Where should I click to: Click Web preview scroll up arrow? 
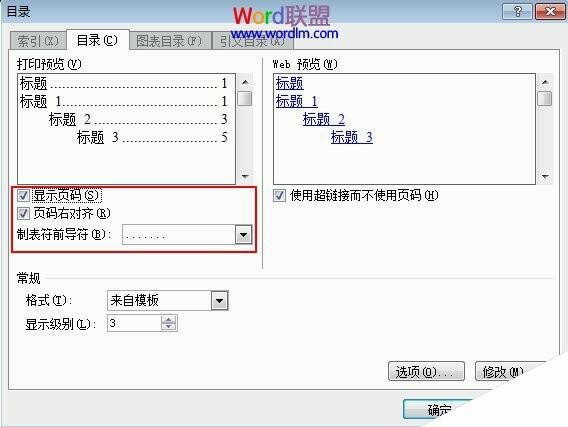(544, 82)
